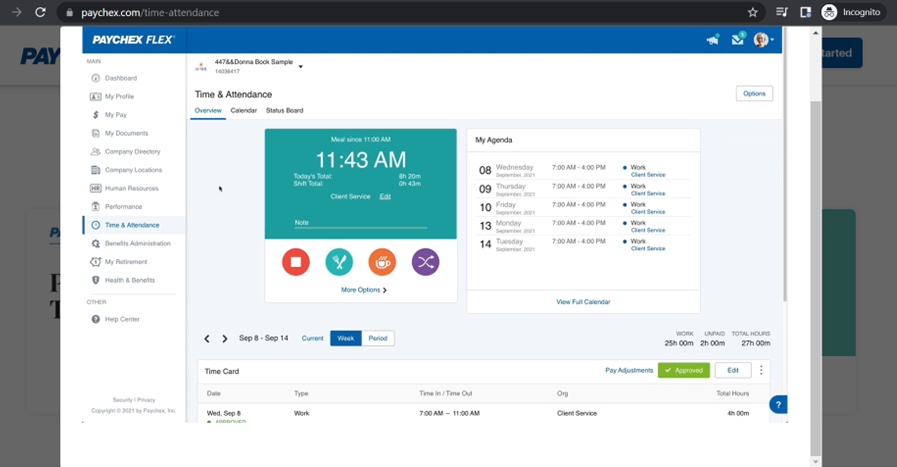Open the Status Board tab
This screenshot has height=467, width=897.
pyautogui.click(x=284, y=110)
